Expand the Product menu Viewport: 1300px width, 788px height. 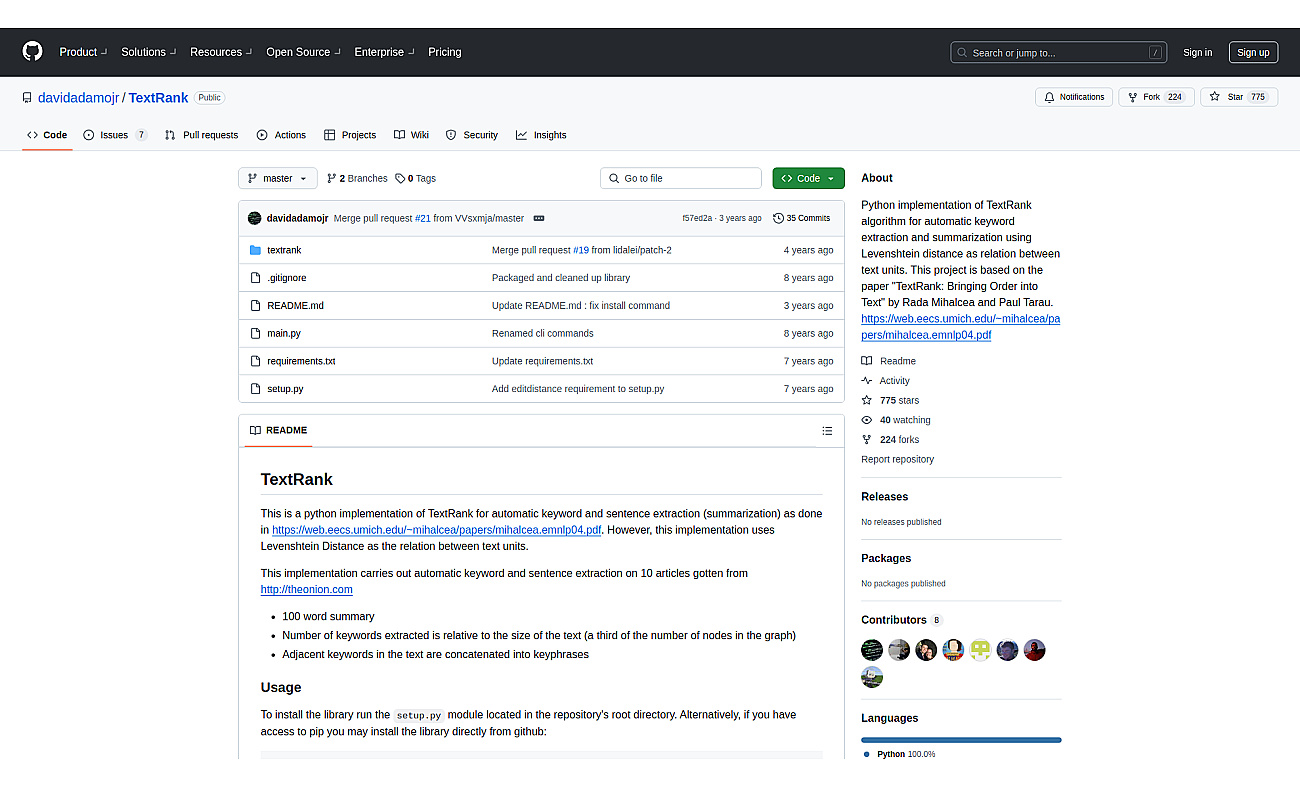pyautogui.click(x=83, y=52)
